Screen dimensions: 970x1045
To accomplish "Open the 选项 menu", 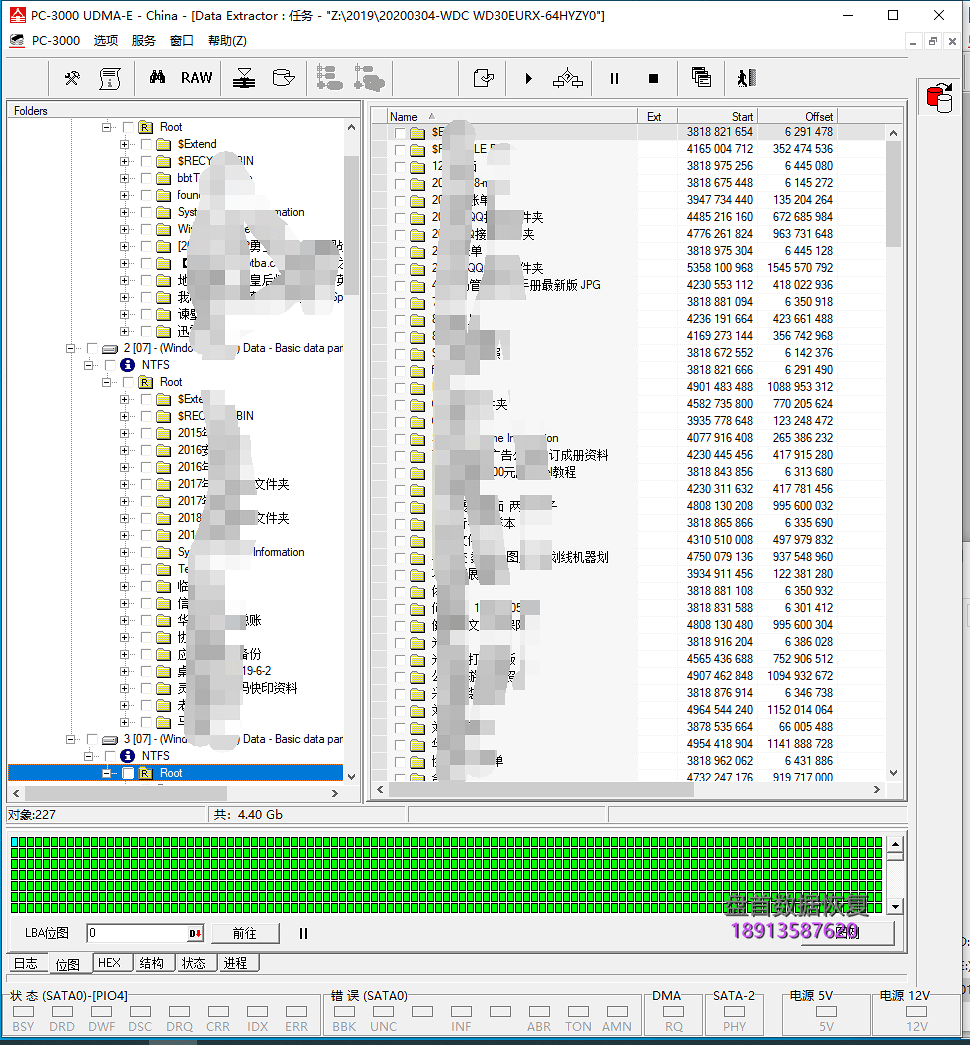I will pos(105,41).
